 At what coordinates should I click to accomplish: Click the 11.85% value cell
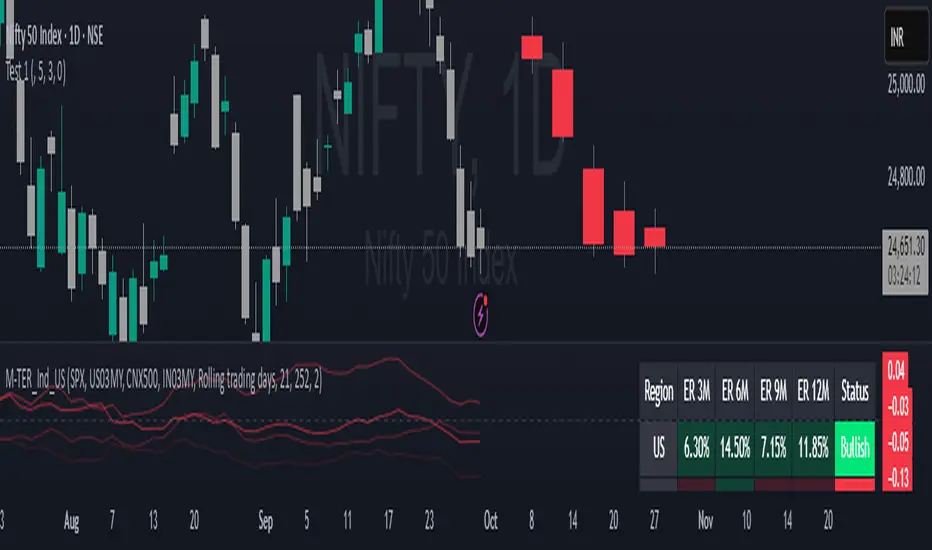[x=813, y=448]
